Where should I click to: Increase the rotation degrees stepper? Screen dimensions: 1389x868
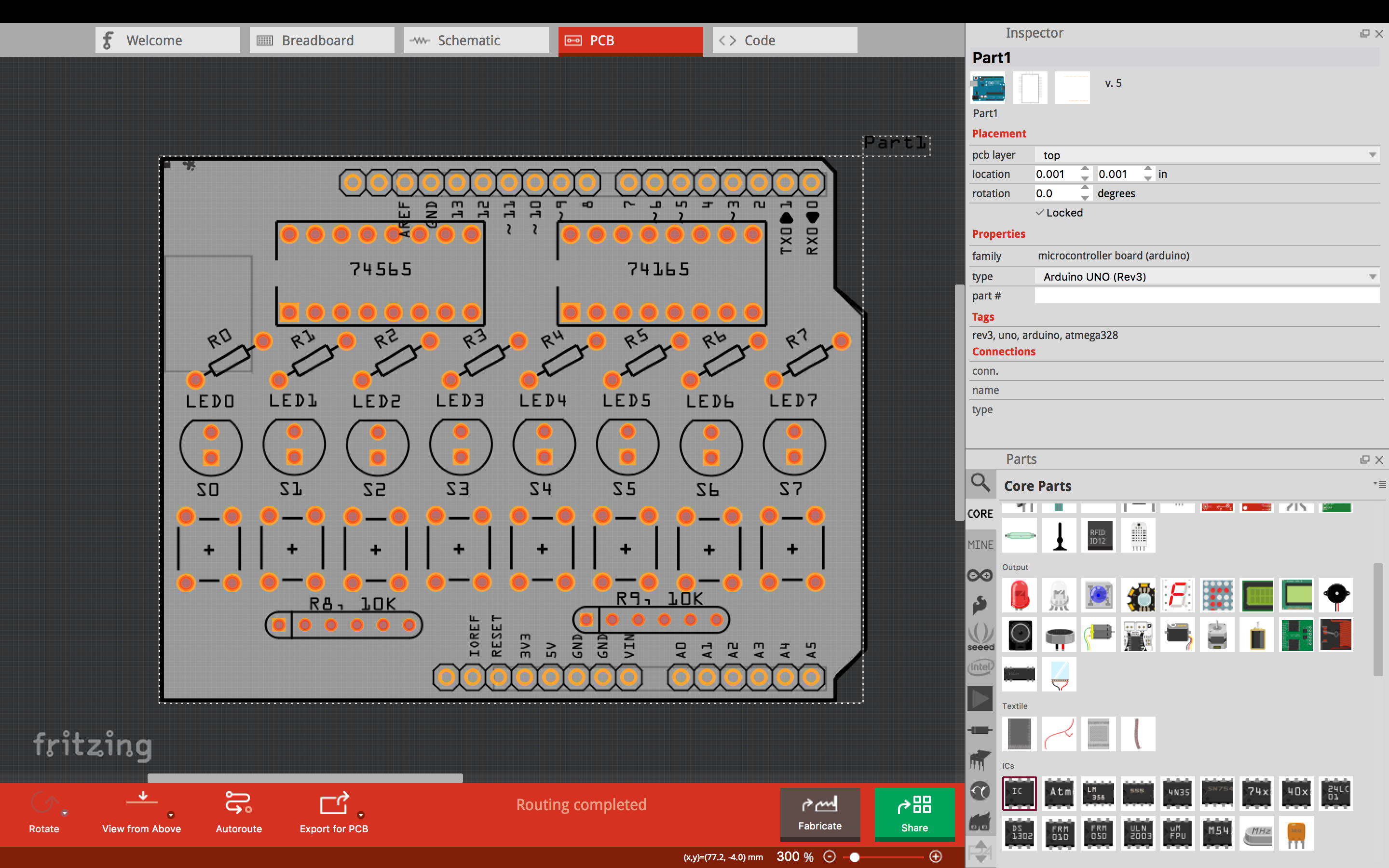tap(1085, 188)
